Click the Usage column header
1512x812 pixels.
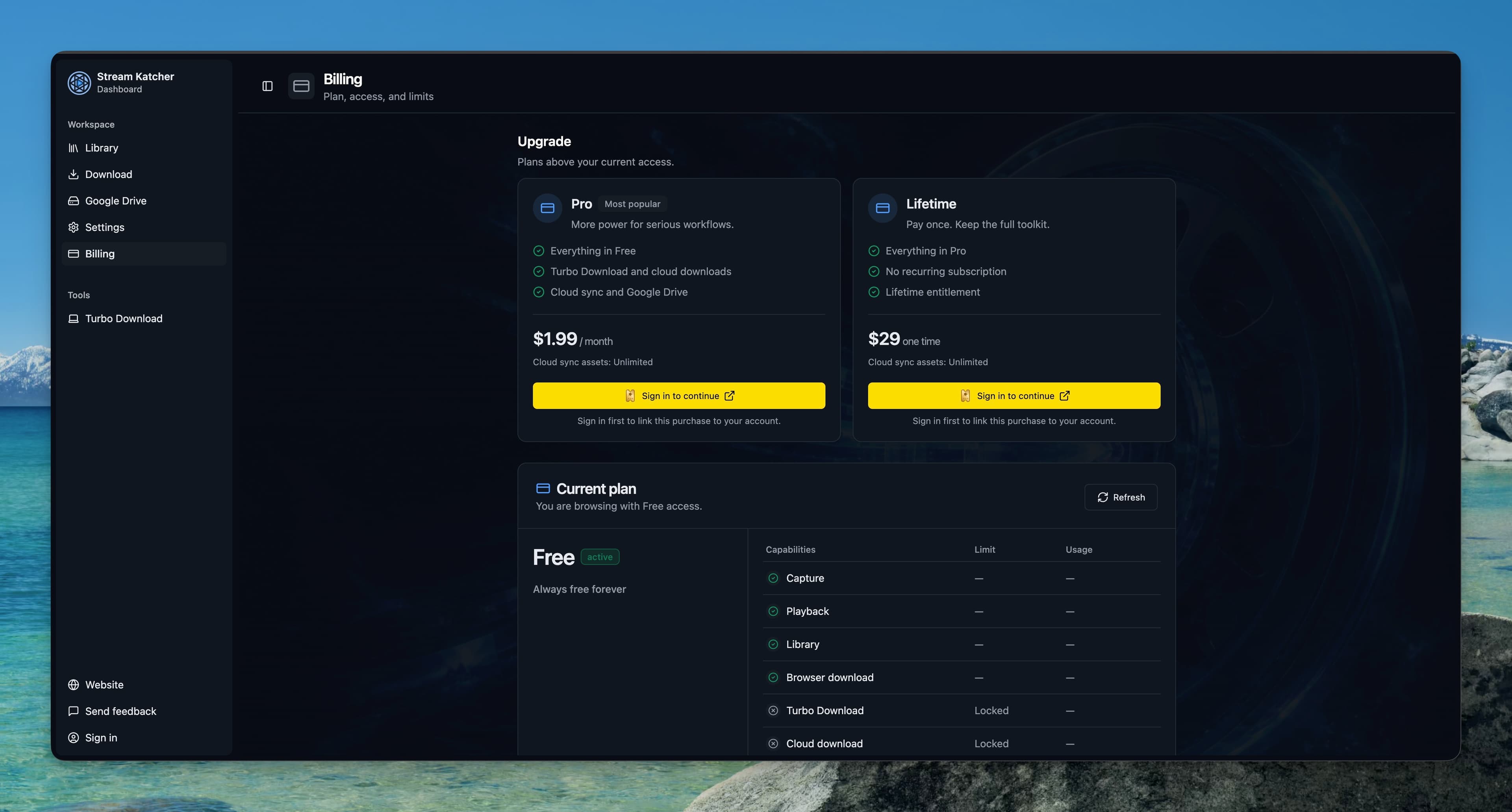(x=1079, y=550)
